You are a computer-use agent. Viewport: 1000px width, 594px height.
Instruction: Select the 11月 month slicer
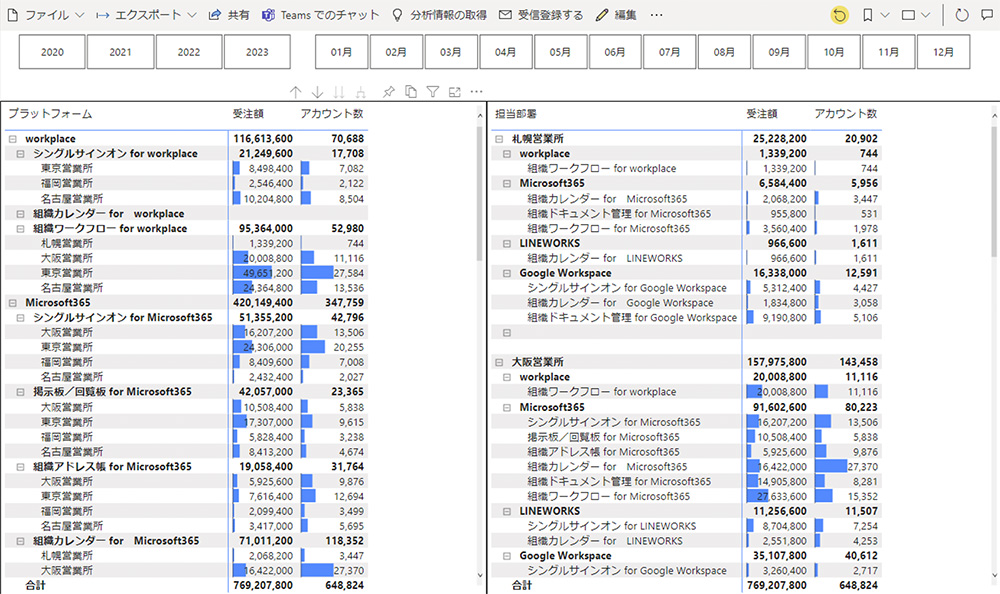click(x=888, y=52)
